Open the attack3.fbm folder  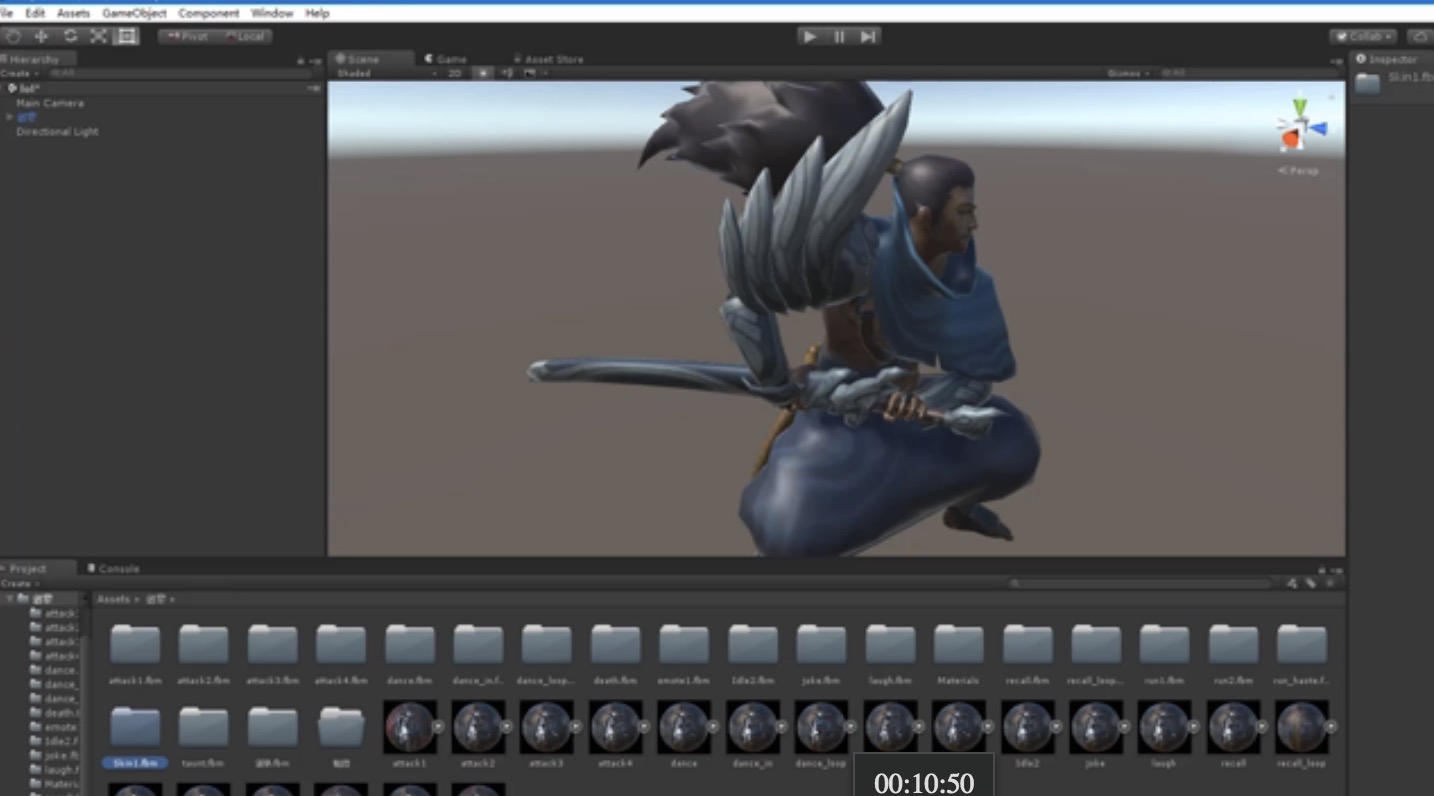point(272,644)
